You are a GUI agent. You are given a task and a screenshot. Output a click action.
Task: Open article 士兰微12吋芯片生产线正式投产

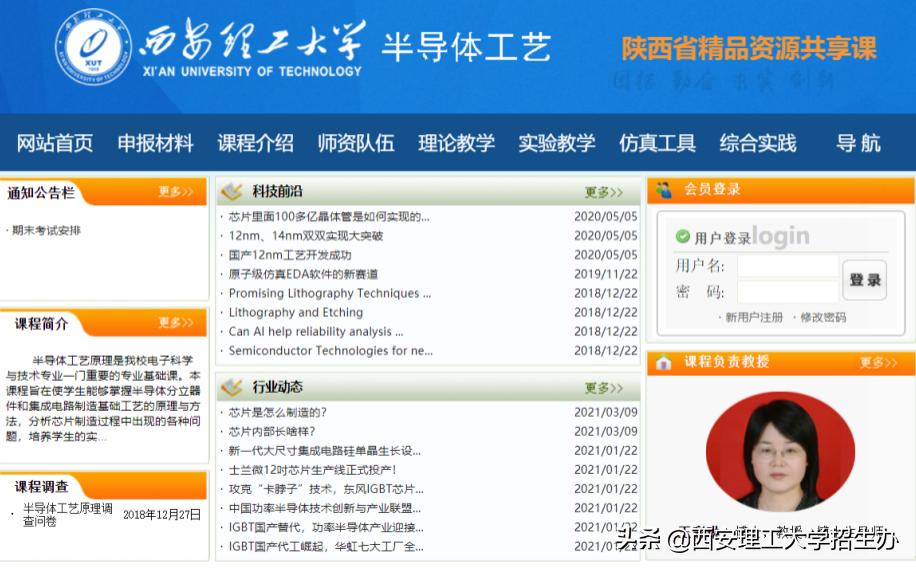pos(313,470)
